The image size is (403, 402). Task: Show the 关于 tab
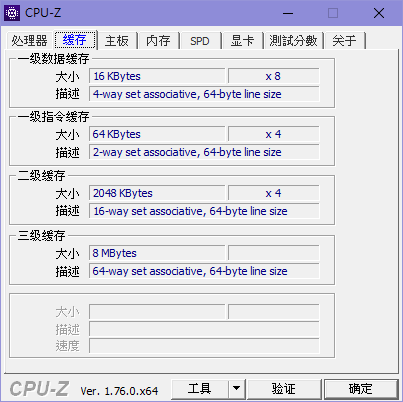tap(344, 41)
